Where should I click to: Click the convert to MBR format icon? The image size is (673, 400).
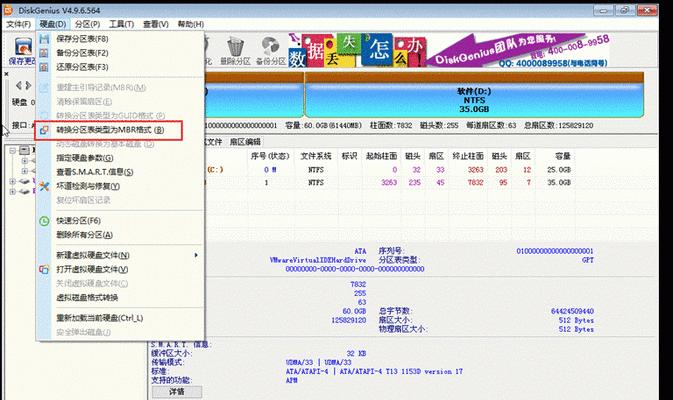(44, 130)
